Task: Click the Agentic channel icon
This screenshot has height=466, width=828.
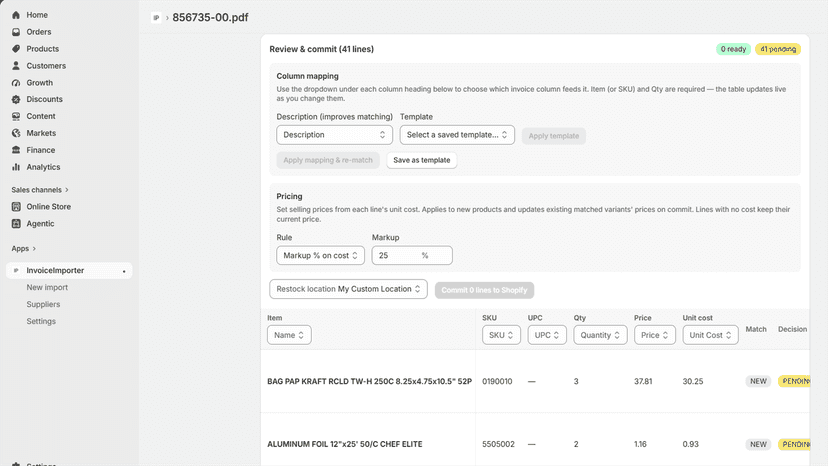Action: (x=16, y=223)
